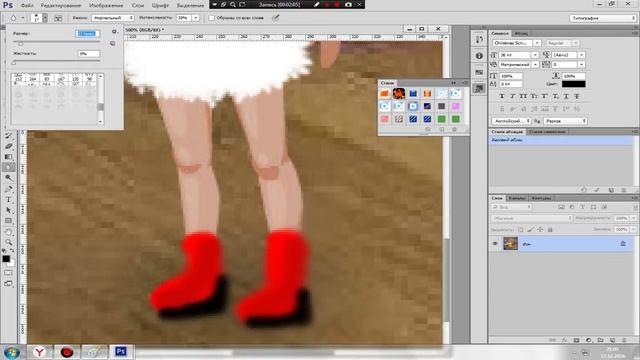The width and height of the screenshot is (640, 360).
Task: Click the text color black swatch
Action: [x=573, y=84]
